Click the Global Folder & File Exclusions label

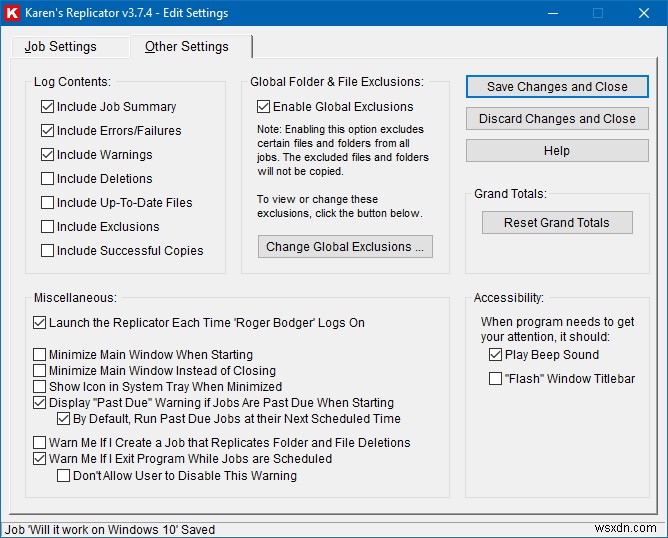337,81
